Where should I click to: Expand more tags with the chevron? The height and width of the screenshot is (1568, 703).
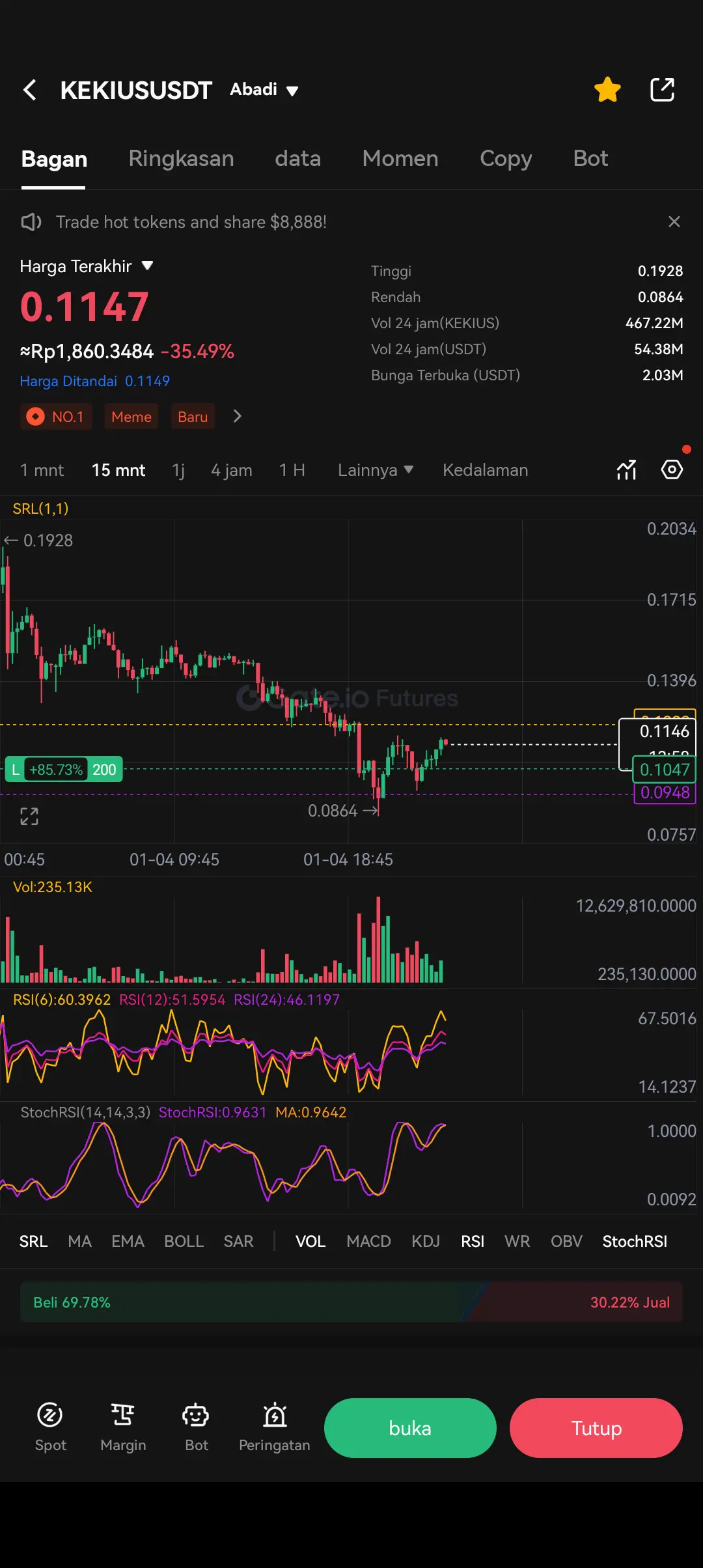coord(238,416)
